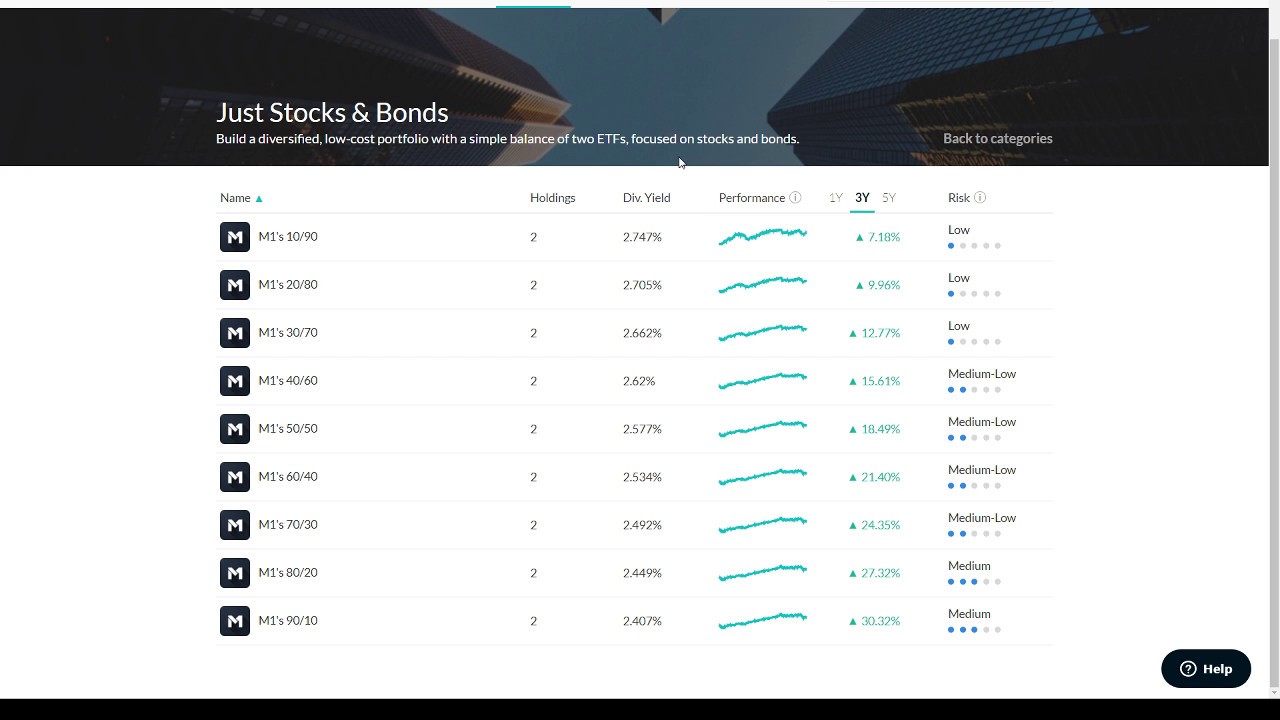The width and height of the screenshot is (1280, 720).
Task: Click the 2.705% dividend yield
Action: pyautogui.click(x=642, y=285)
